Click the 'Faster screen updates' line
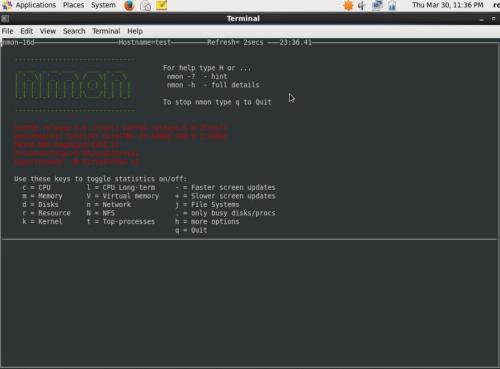 pos(226,188)
